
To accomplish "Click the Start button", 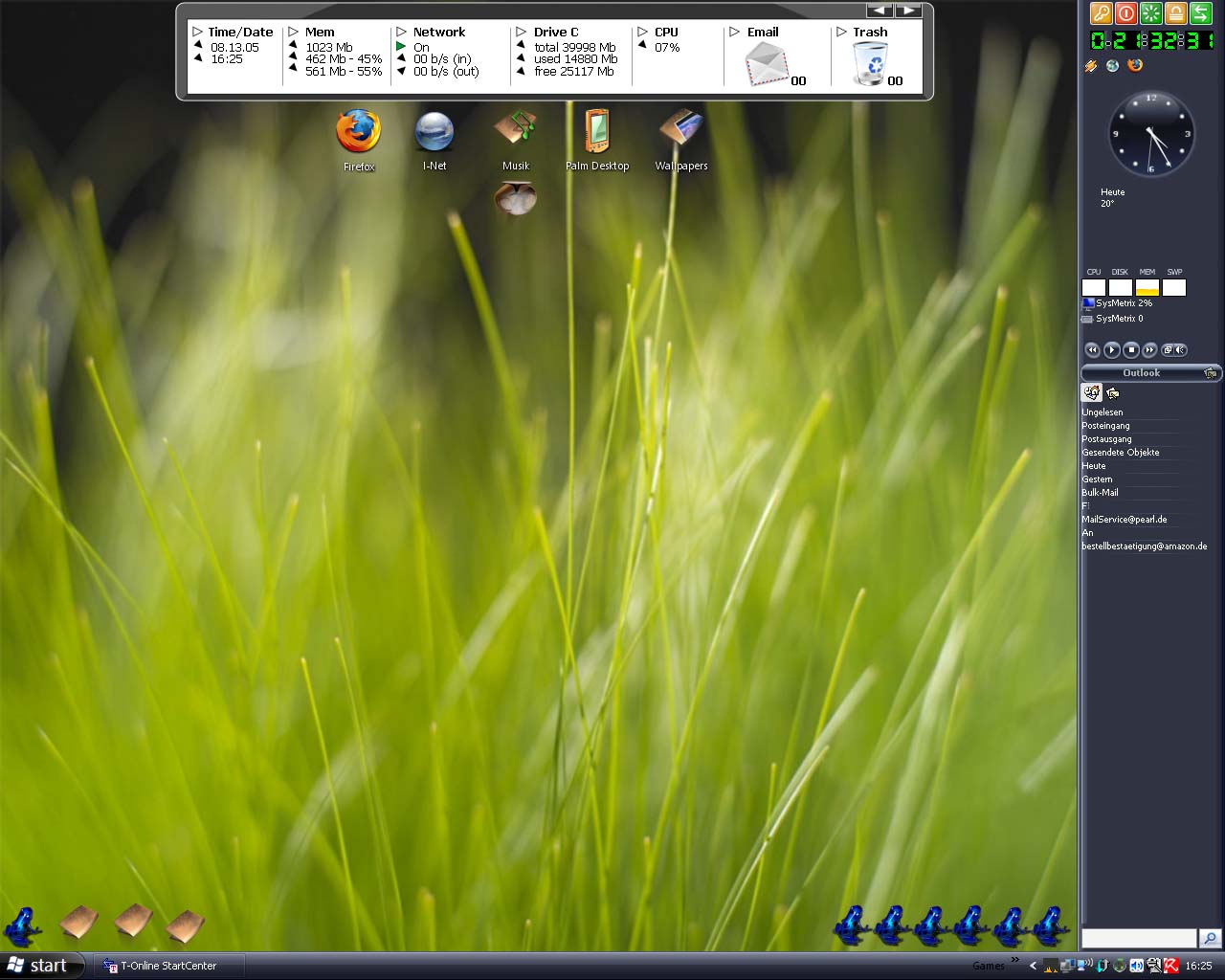I will tap(43, 966).
